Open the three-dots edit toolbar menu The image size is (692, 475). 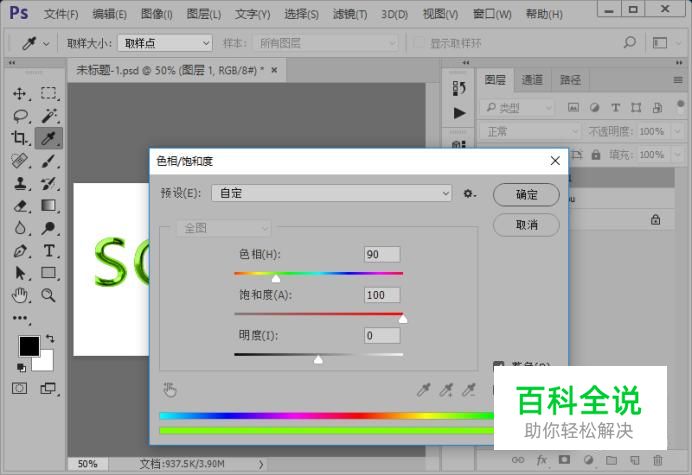click(20, 318)
